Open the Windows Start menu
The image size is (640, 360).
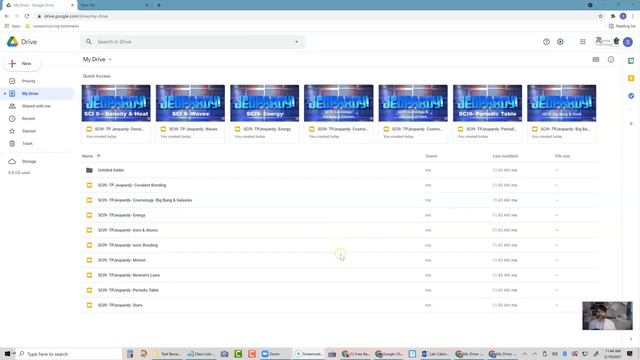tap(7, 354)
